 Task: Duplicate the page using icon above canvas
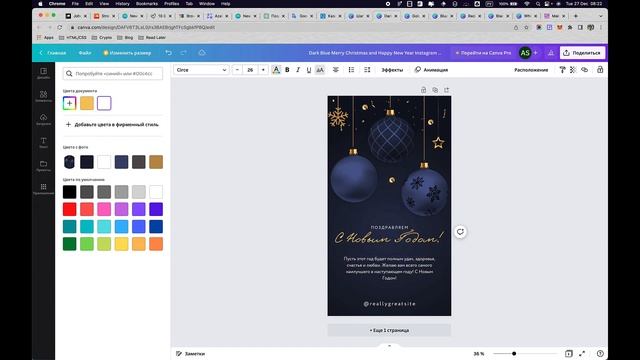pyautogui.click(x=435, y=90)
